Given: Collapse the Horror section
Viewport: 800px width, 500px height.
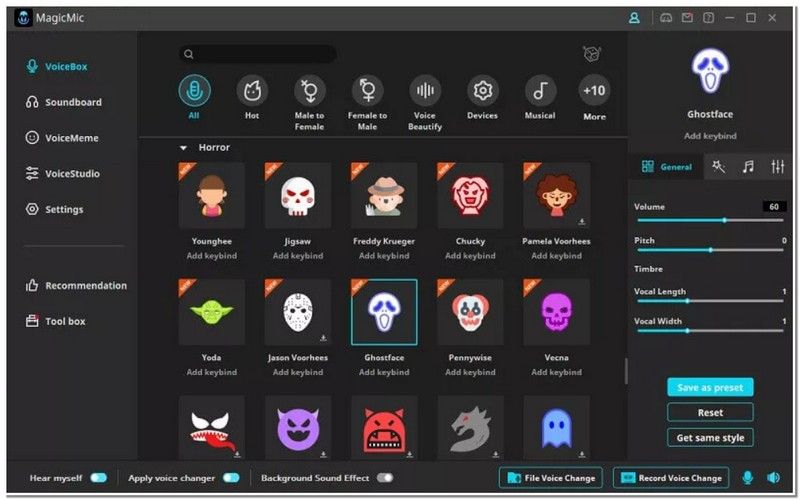Looking at the screenshot, I should [183, 148].
